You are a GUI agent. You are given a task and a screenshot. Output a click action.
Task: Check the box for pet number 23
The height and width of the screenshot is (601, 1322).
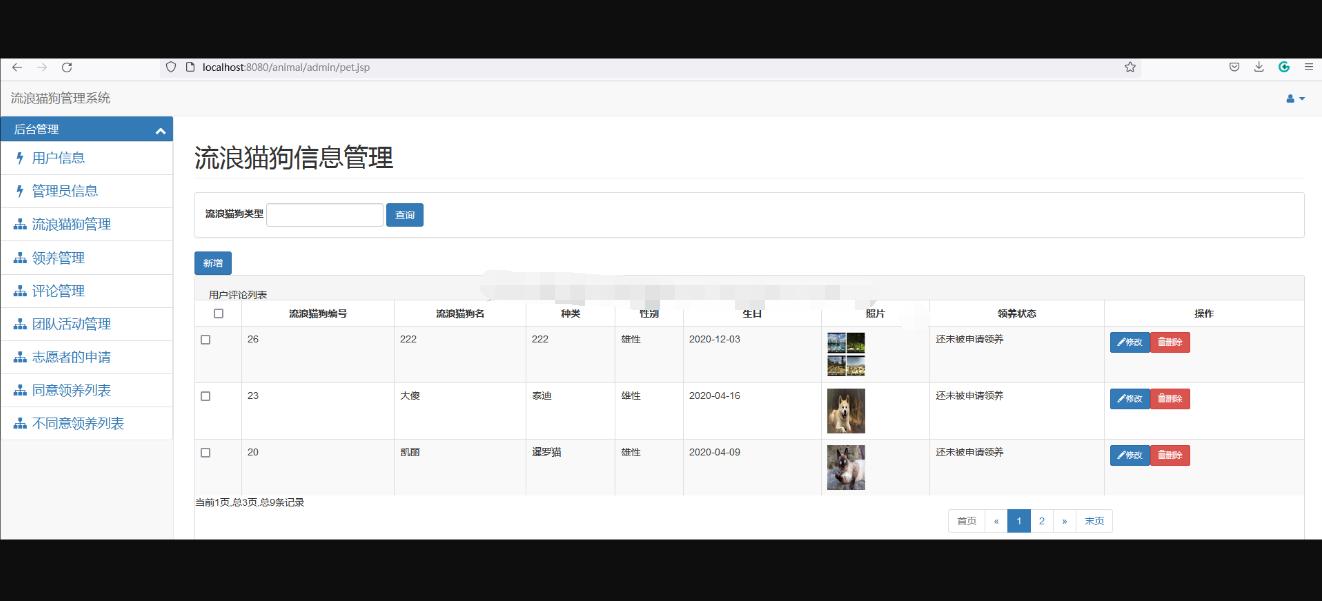206,396
